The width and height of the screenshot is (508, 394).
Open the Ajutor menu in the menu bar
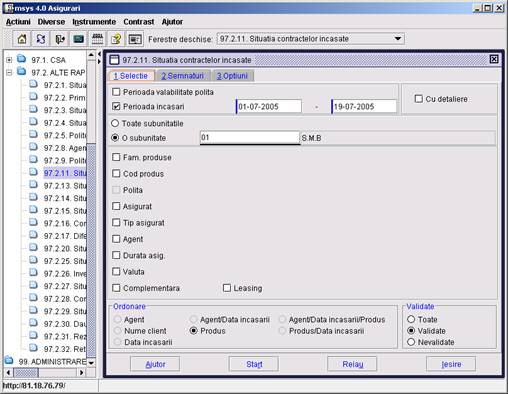pyautogui.click(x=172, y=22)
